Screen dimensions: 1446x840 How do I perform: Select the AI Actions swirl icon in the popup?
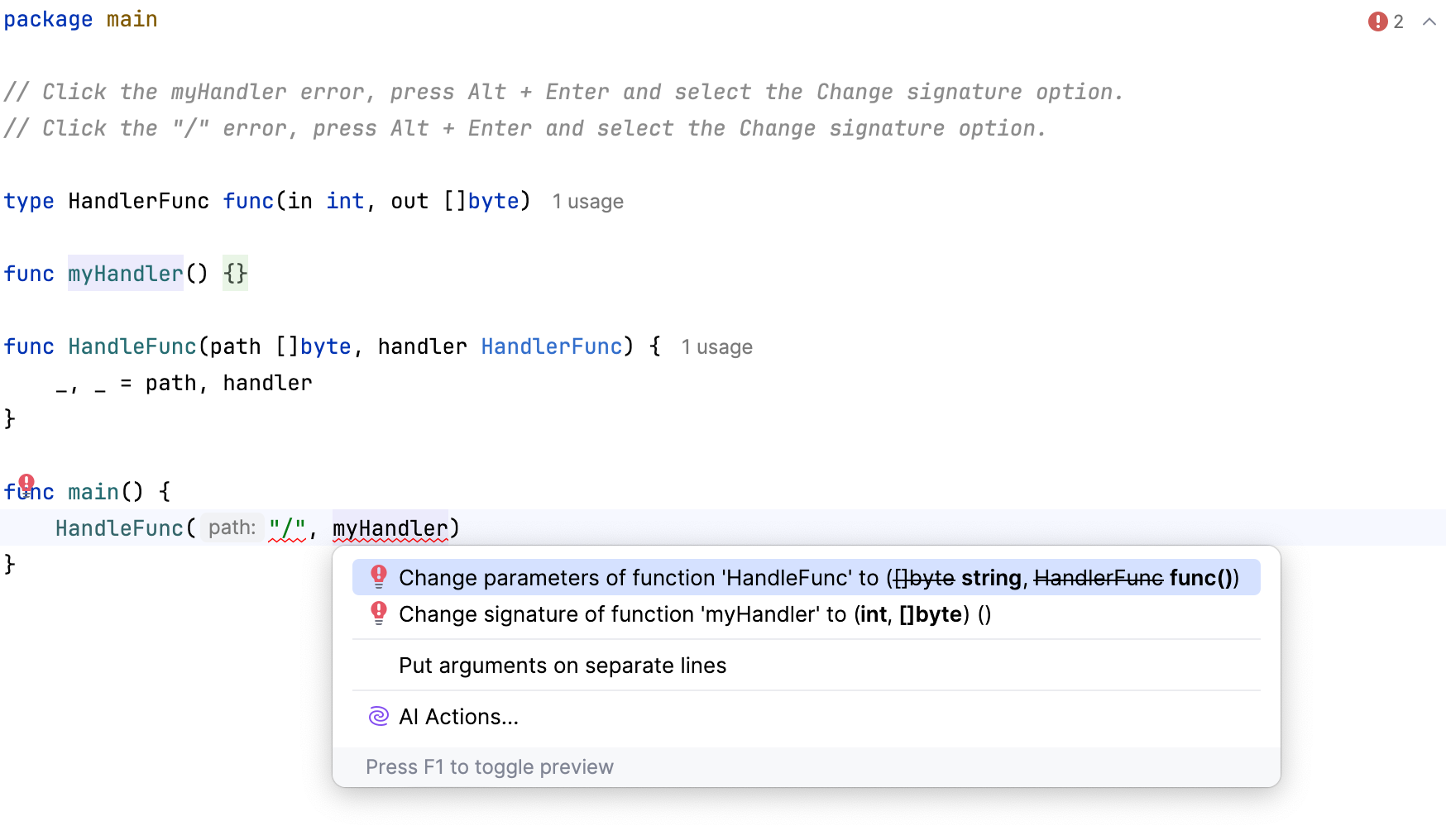tap(378, 716)
